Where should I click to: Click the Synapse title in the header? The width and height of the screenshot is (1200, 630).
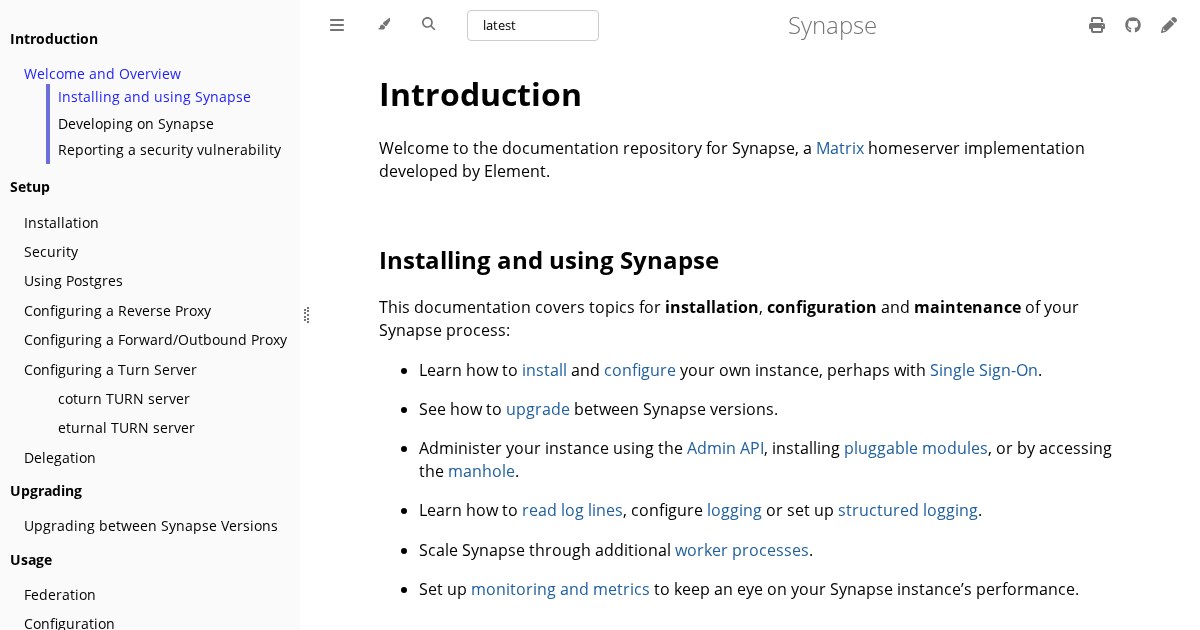tap(832, 25)
